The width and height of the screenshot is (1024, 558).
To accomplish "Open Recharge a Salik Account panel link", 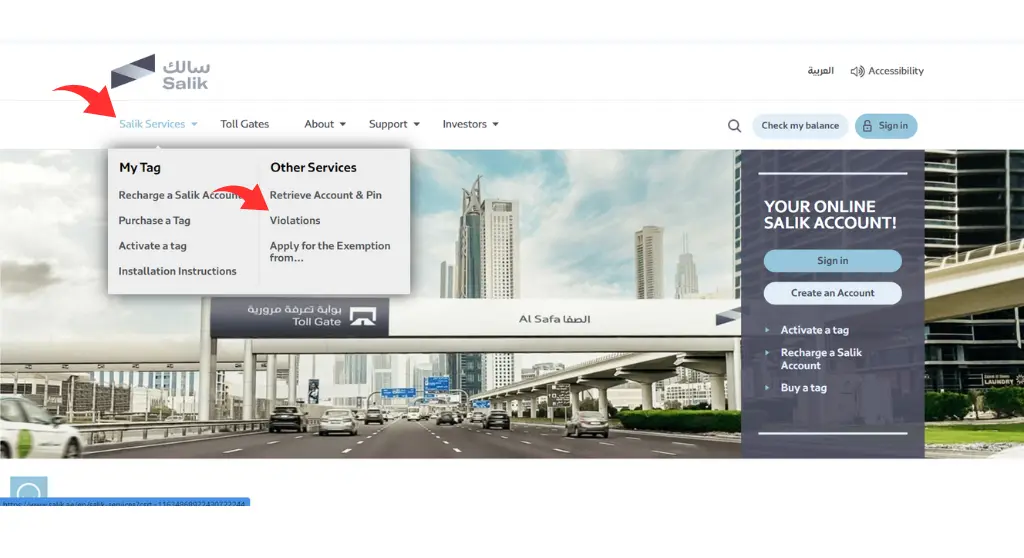I will tap(821, 359).
